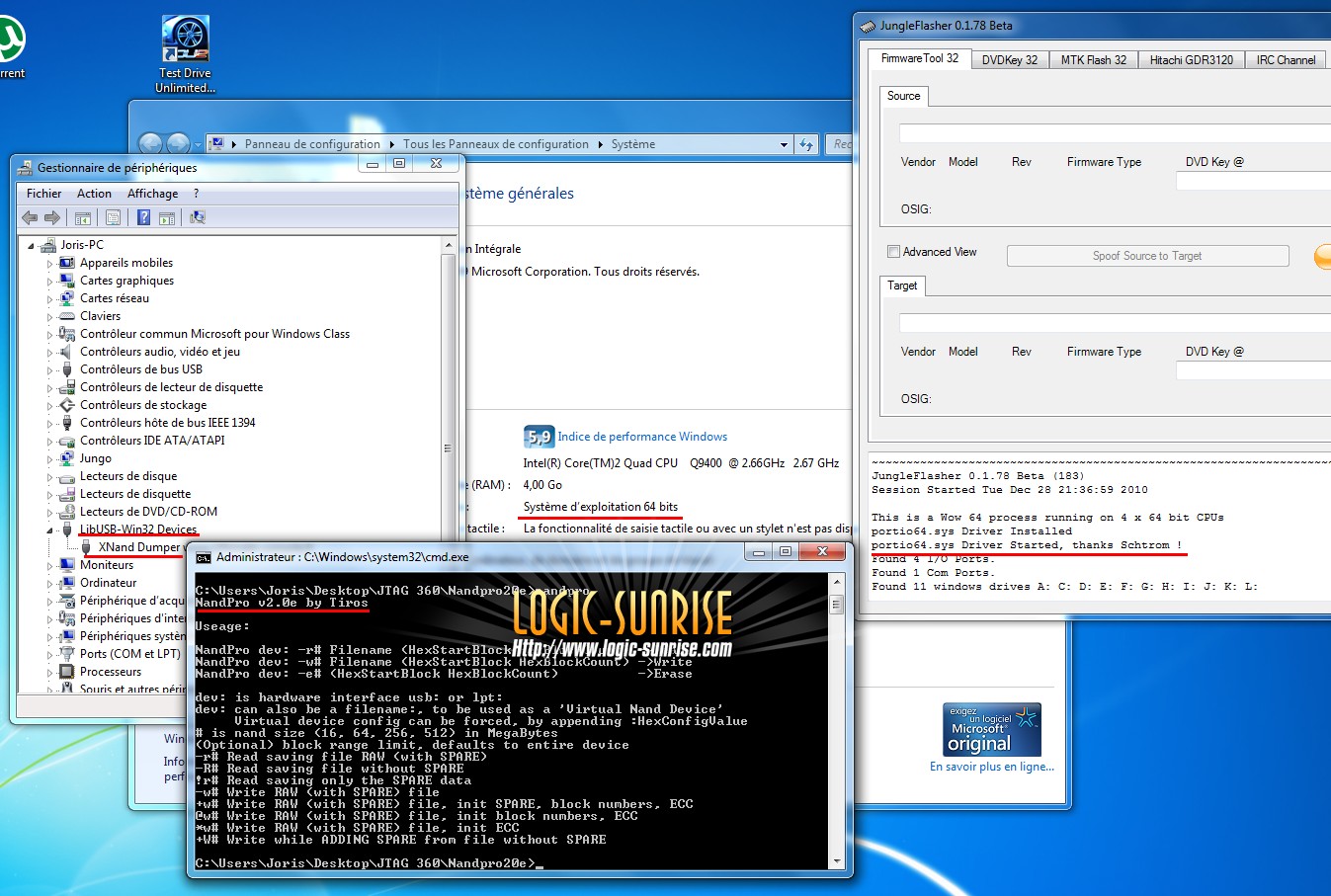Click Appareils mobiles device icon
The height and width of the screenshot is (896, 1331).
coord(67,263)
